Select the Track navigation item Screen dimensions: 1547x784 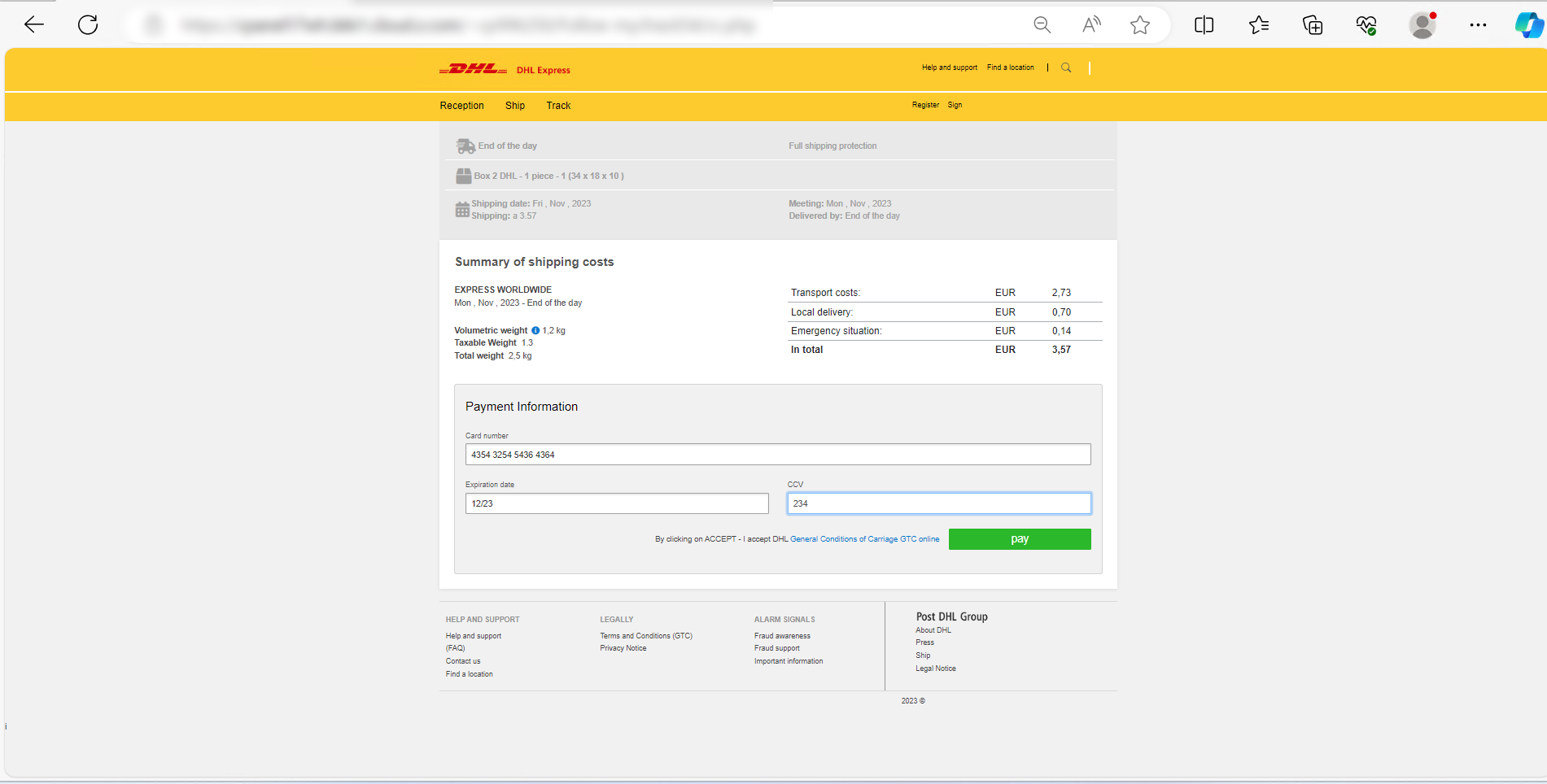(x=558, y=106)
